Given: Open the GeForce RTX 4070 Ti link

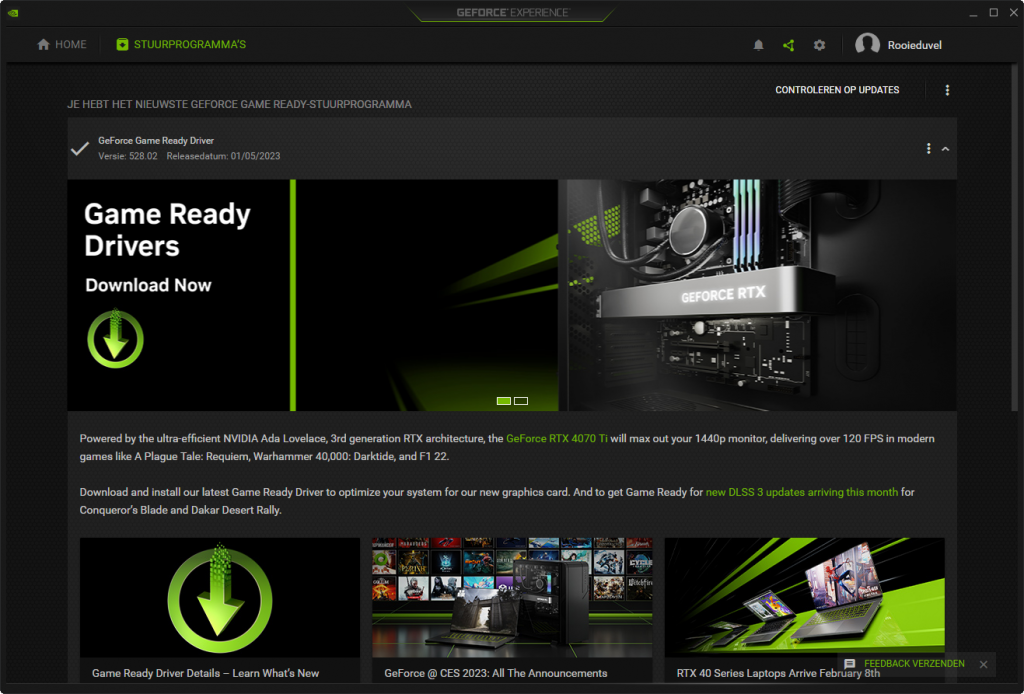Looking at the screenshot, I should 556,439.
